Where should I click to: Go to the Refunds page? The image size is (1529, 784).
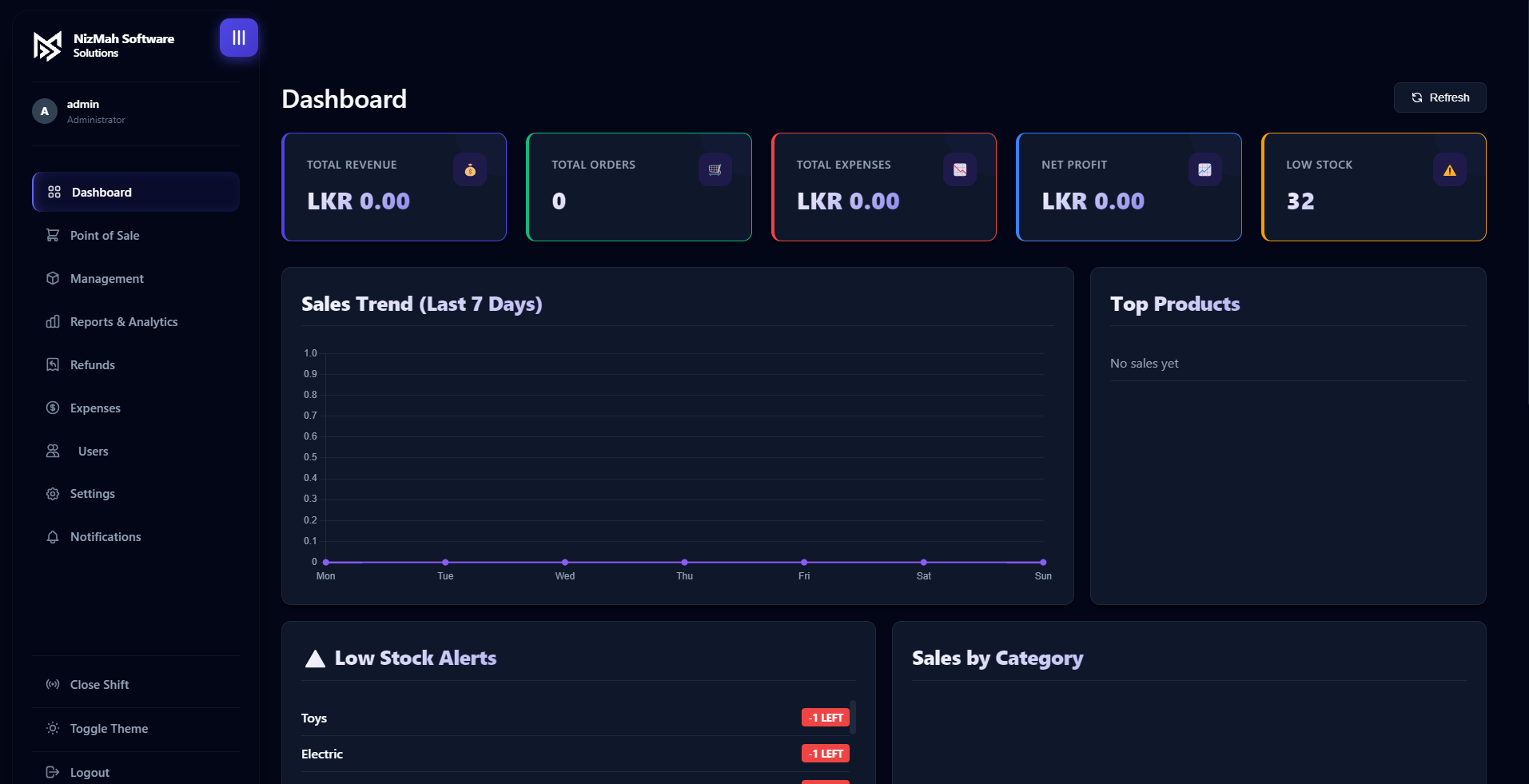[93, 365]
